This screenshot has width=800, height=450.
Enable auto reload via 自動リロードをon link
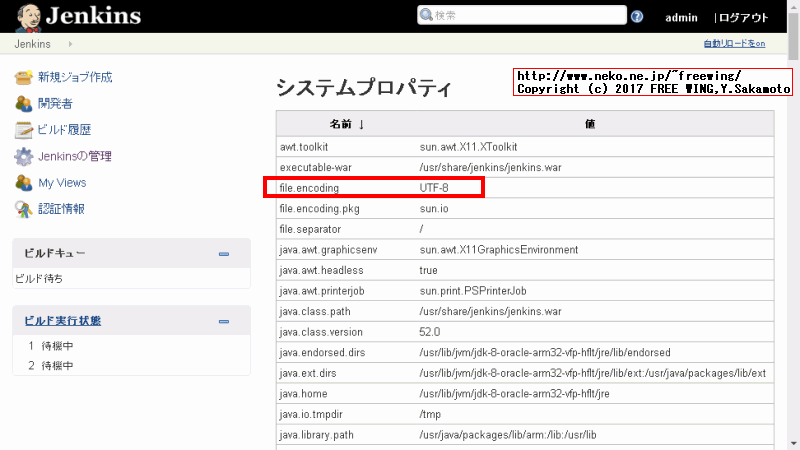(x=734, y=43)
